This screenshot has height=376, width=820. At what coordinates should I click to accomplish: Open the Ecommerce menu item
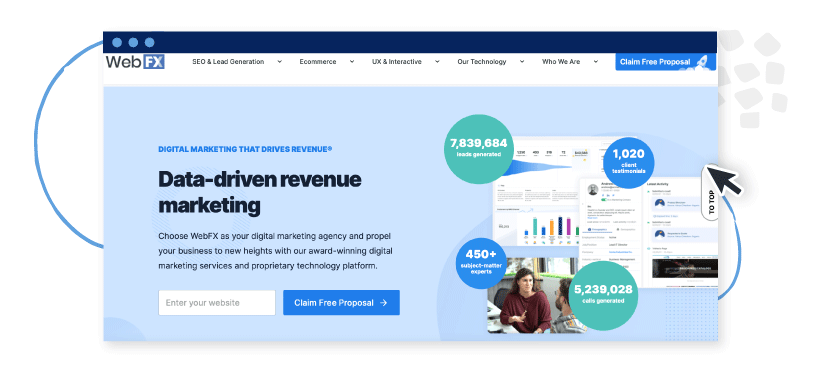pos(317,62)
